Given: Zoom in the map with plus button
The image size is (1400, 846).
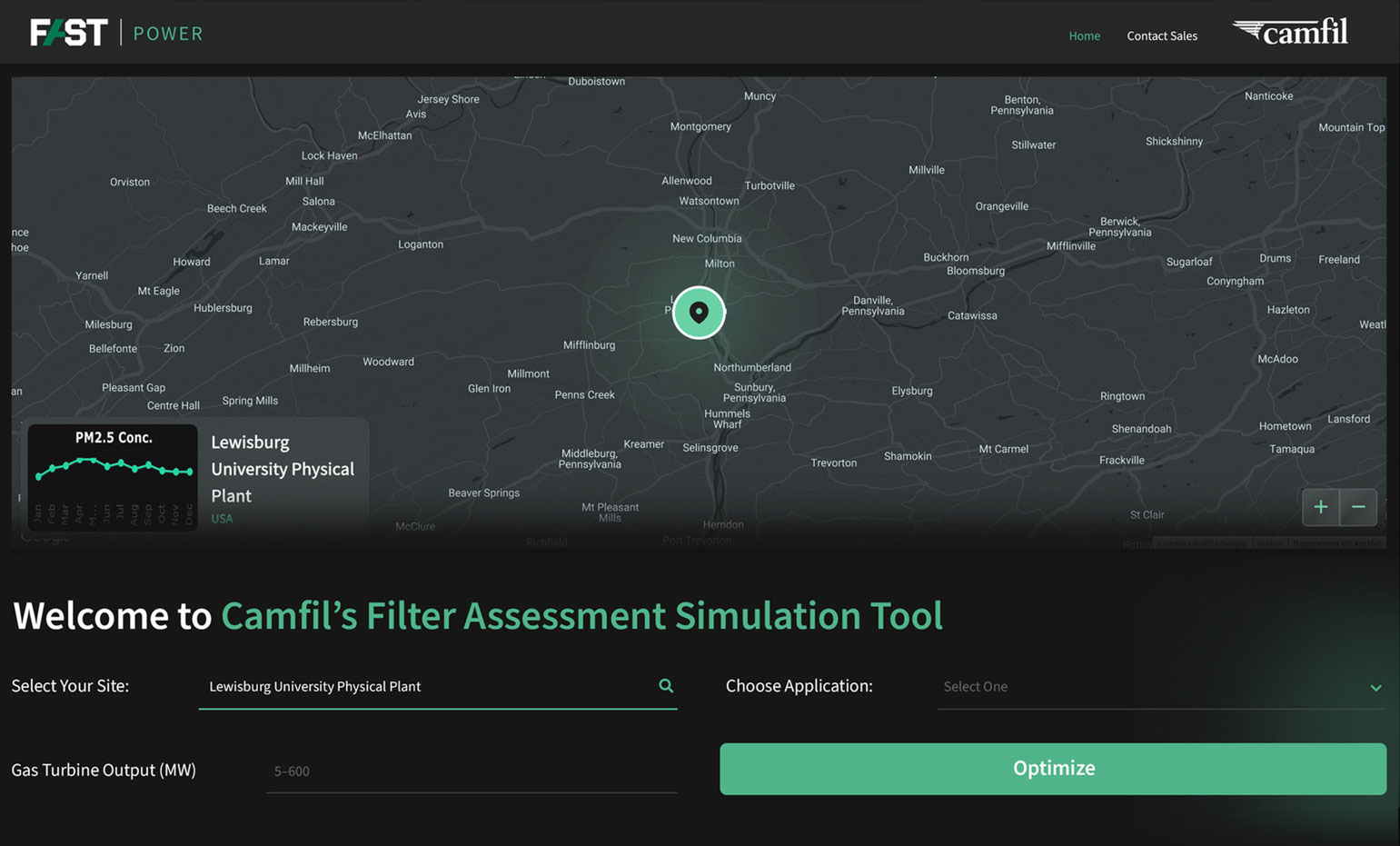Looking at the screenshot, I should click(x=1320, y=507).
